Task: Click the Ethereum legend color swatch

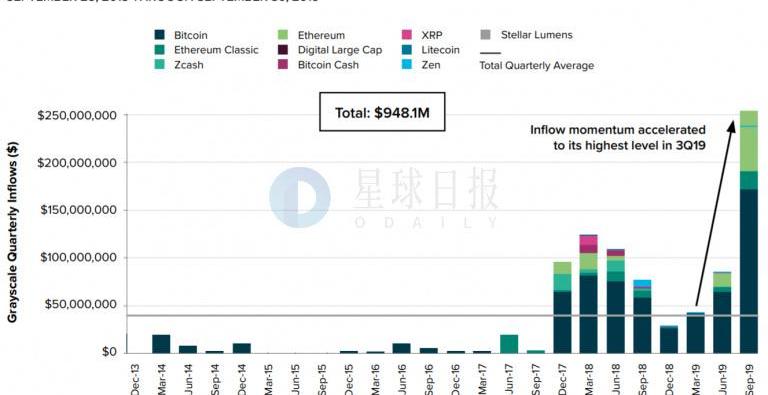Action: coord(283,35)
